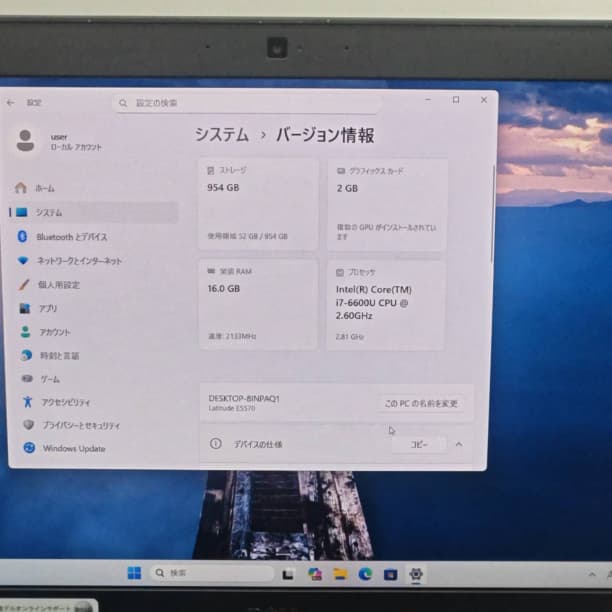Open Microsoft Store from the taskbar

[x=390, y=574]
